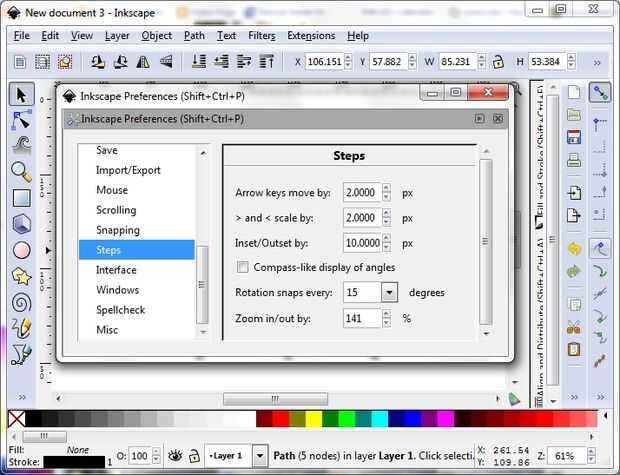
Task: Open the palette menu arrow
Action: coord(606,416)
